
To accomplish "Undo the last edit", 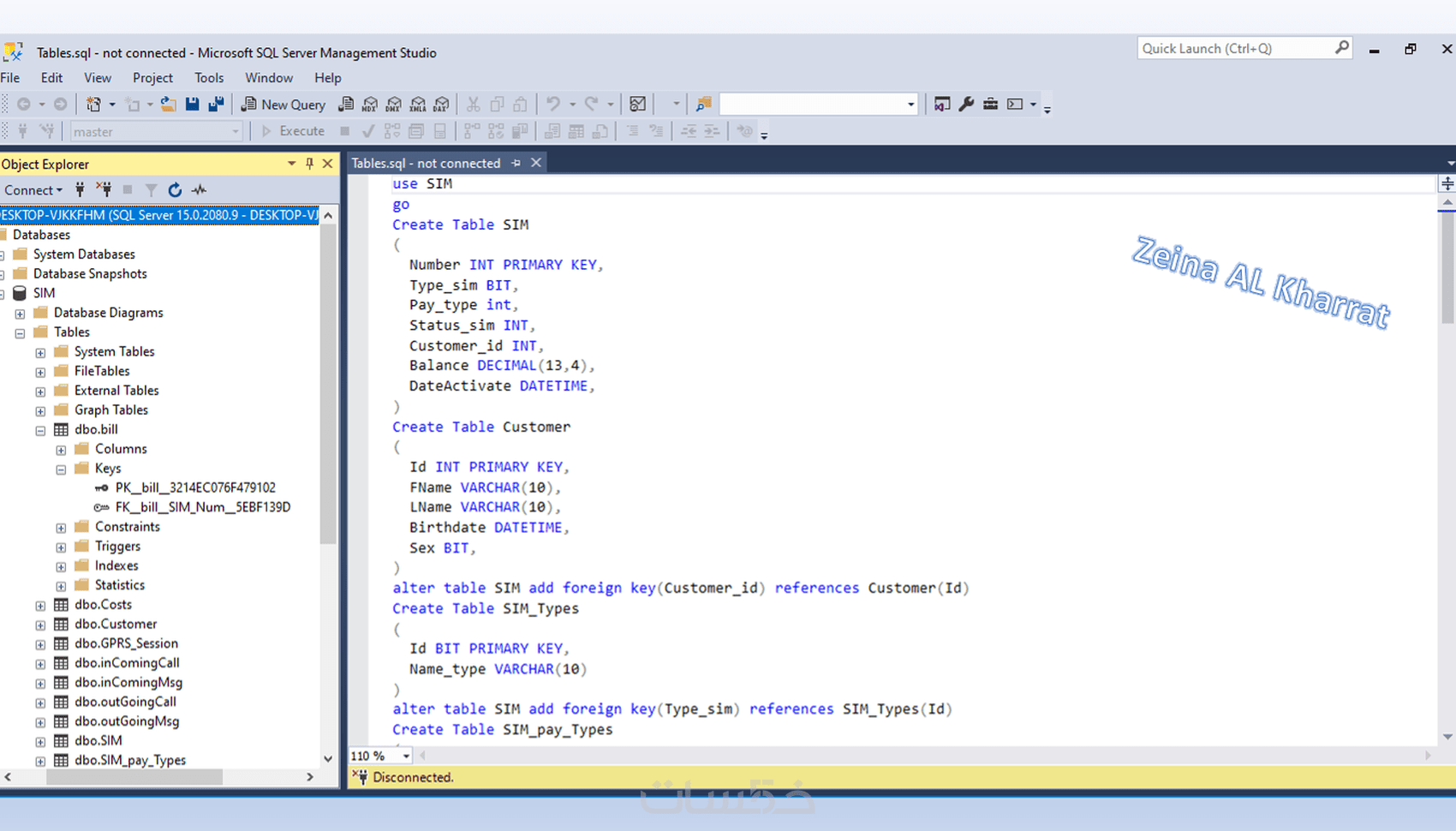I will (x=553, y=104).
